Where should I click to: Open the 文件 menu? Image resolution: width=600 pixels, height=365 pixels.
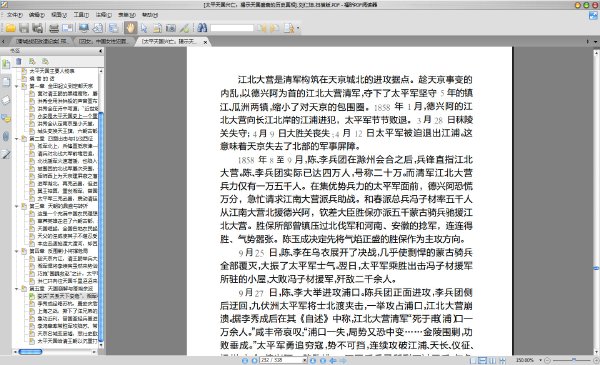15,15
